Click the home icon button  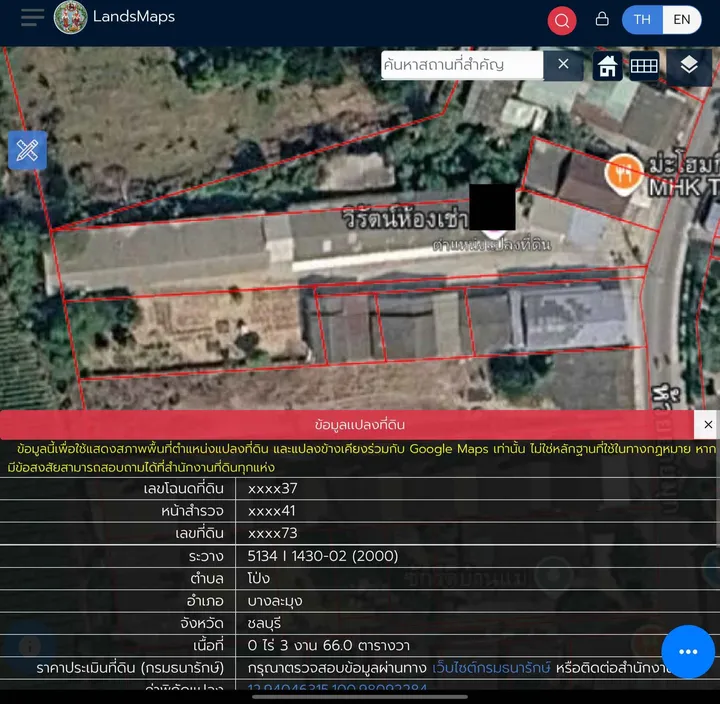pyautogui.click(x=607, y=66)
